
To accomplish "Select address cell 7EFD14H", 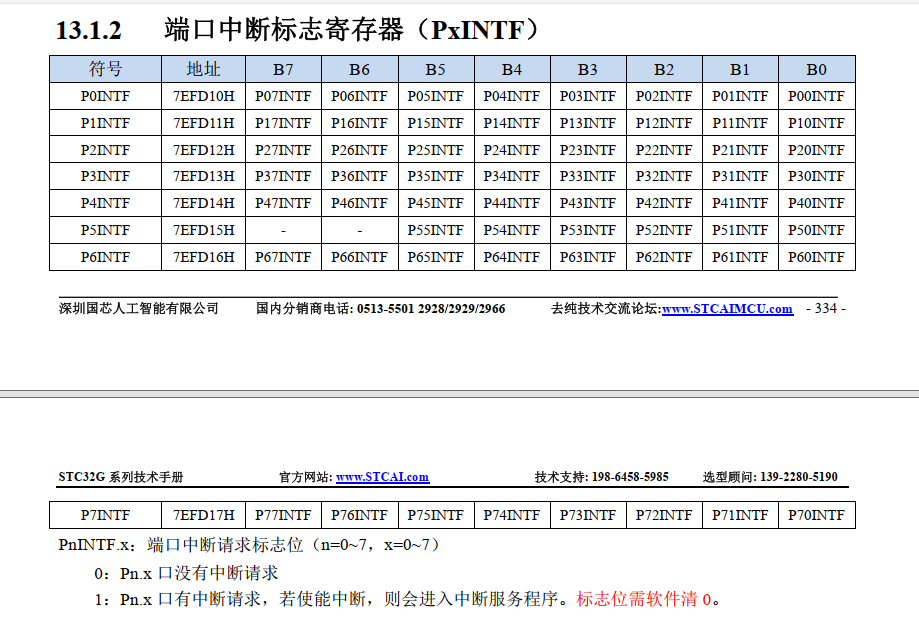I will coord(203,203).
